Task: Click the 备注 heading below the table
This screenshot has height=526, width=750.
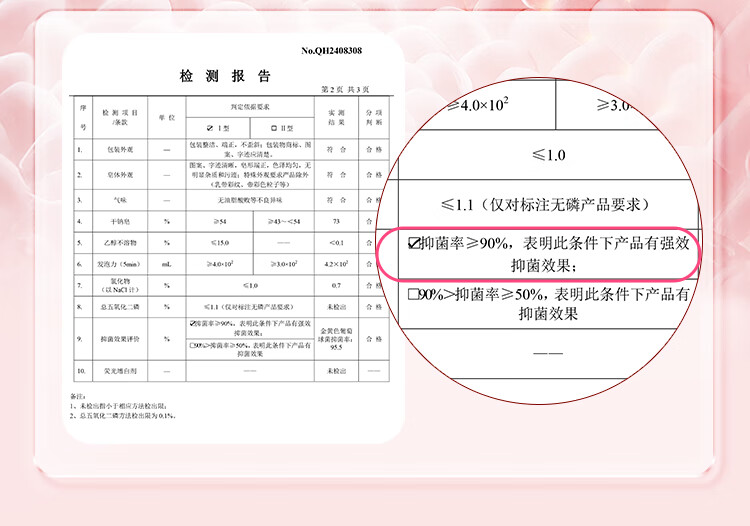Action: (77, 396)
